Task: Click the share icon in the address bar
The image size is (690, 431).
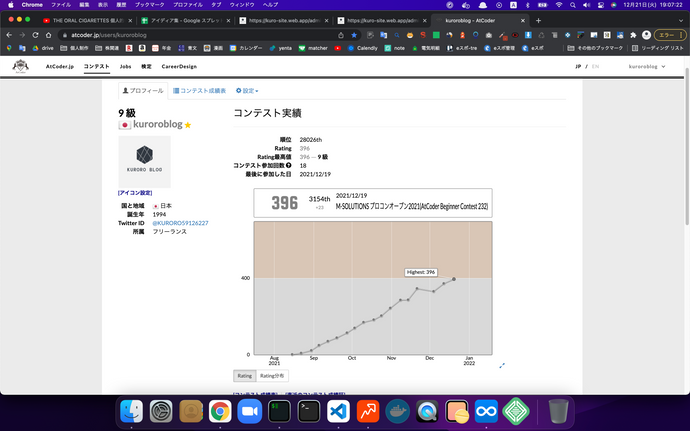Action: [341, 35]
